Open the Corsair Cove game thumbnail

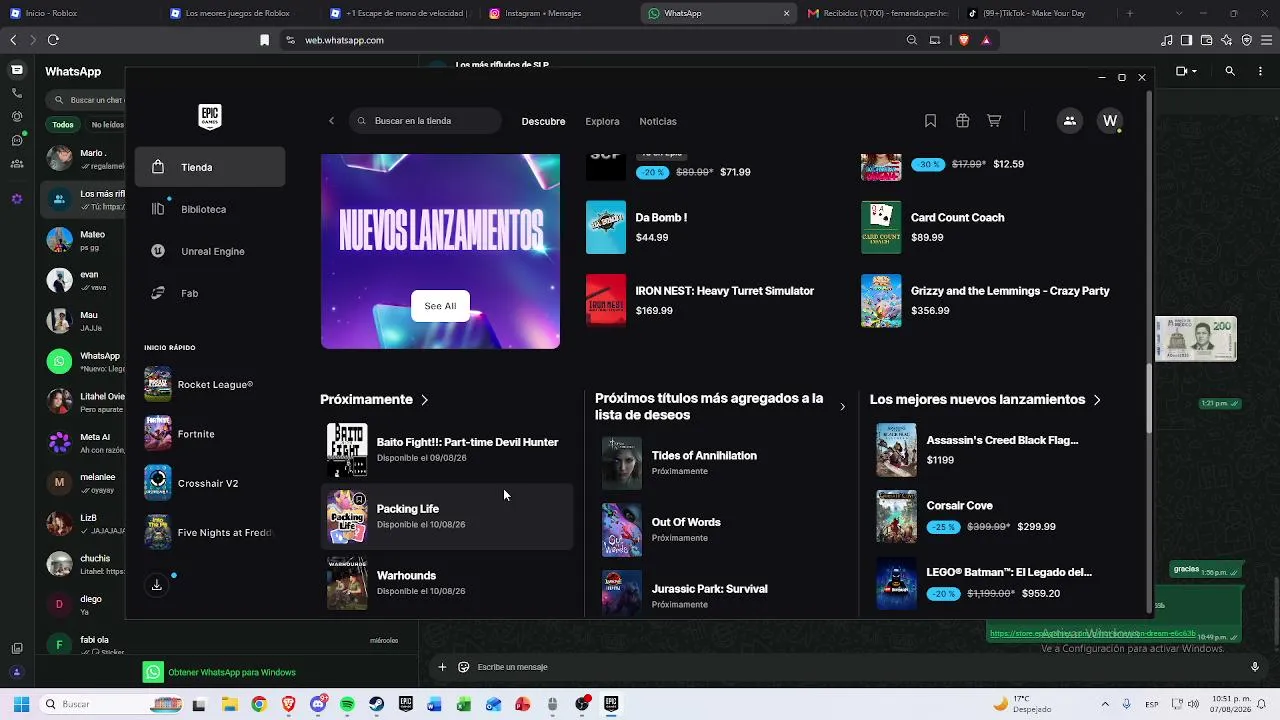(x=896, y=516)
